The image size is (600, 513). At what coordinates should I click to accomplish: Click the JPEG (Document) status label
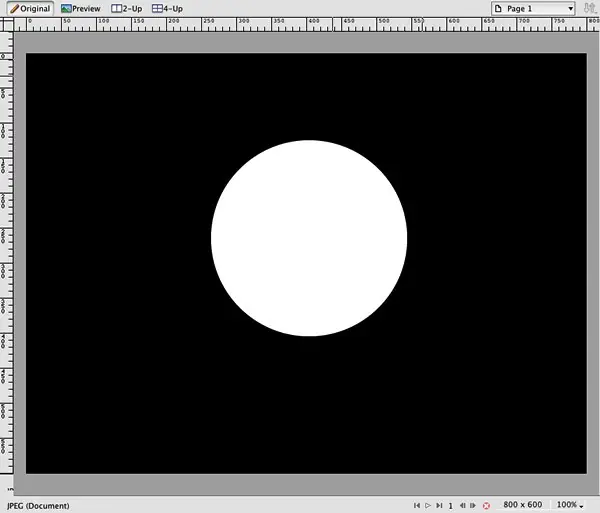pyautogui.click(x=36, y=505)
